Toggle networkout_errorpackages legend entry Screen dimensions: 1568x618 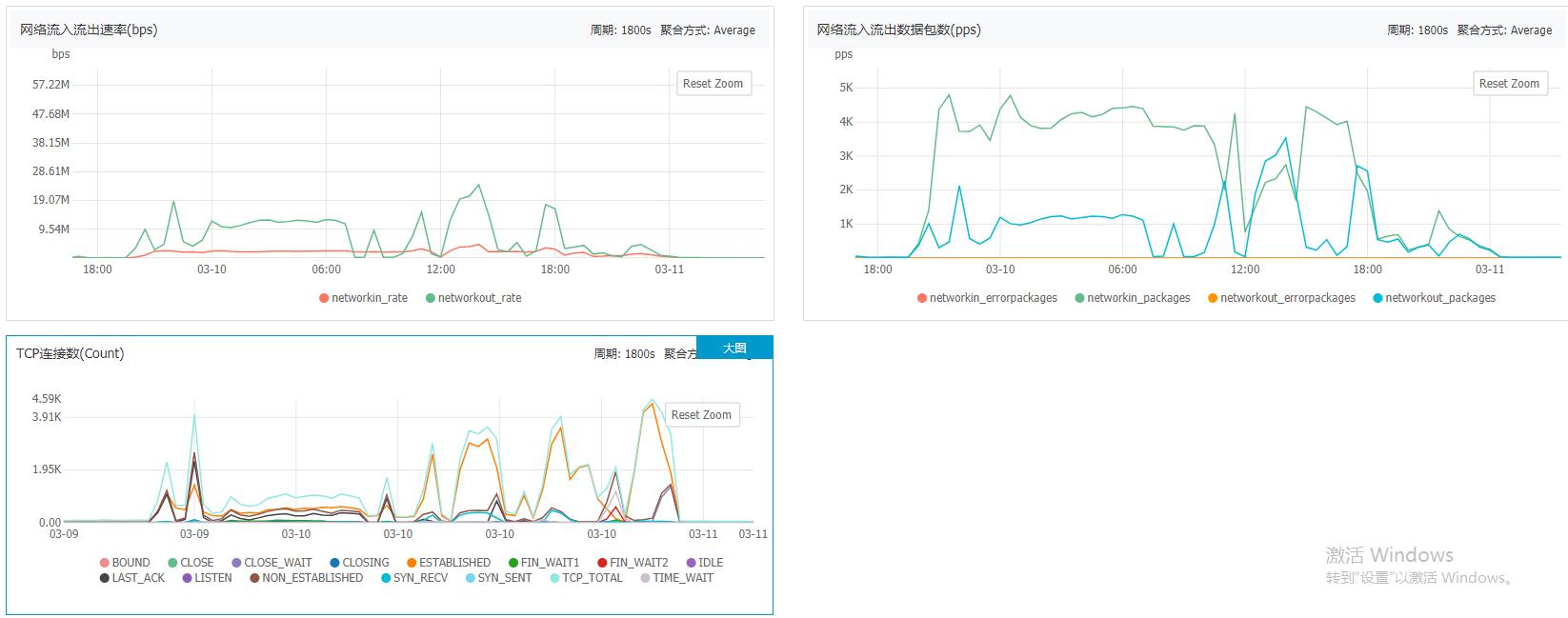coord(1281,298)
